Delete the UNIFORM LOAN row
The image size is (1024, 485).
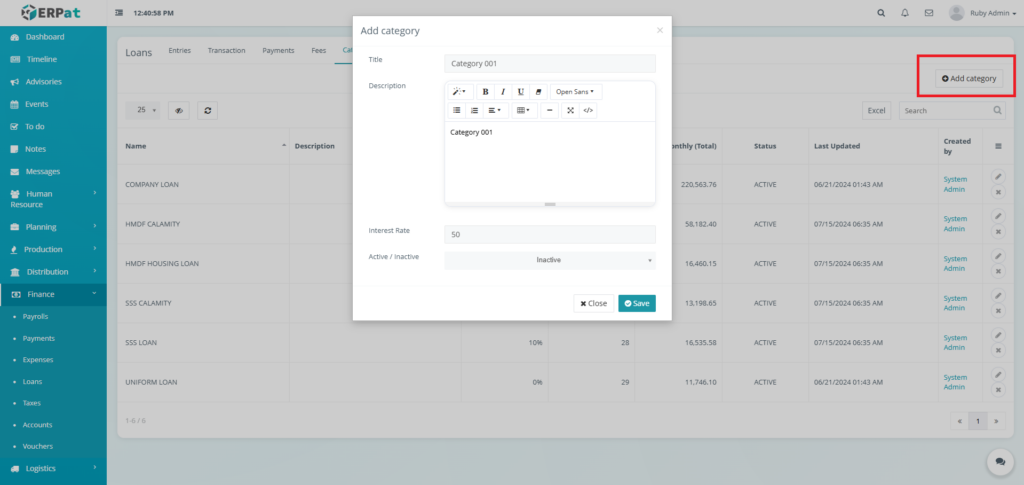pos(998,390)
